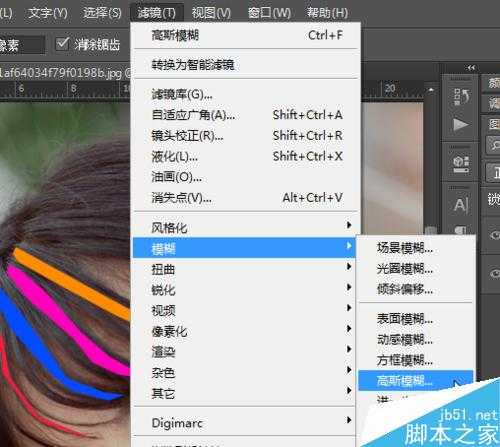Expand the highlighted 模糊 submenu
Image resolution: width=500 pixels, height=447 pixels.
[244, 248]
